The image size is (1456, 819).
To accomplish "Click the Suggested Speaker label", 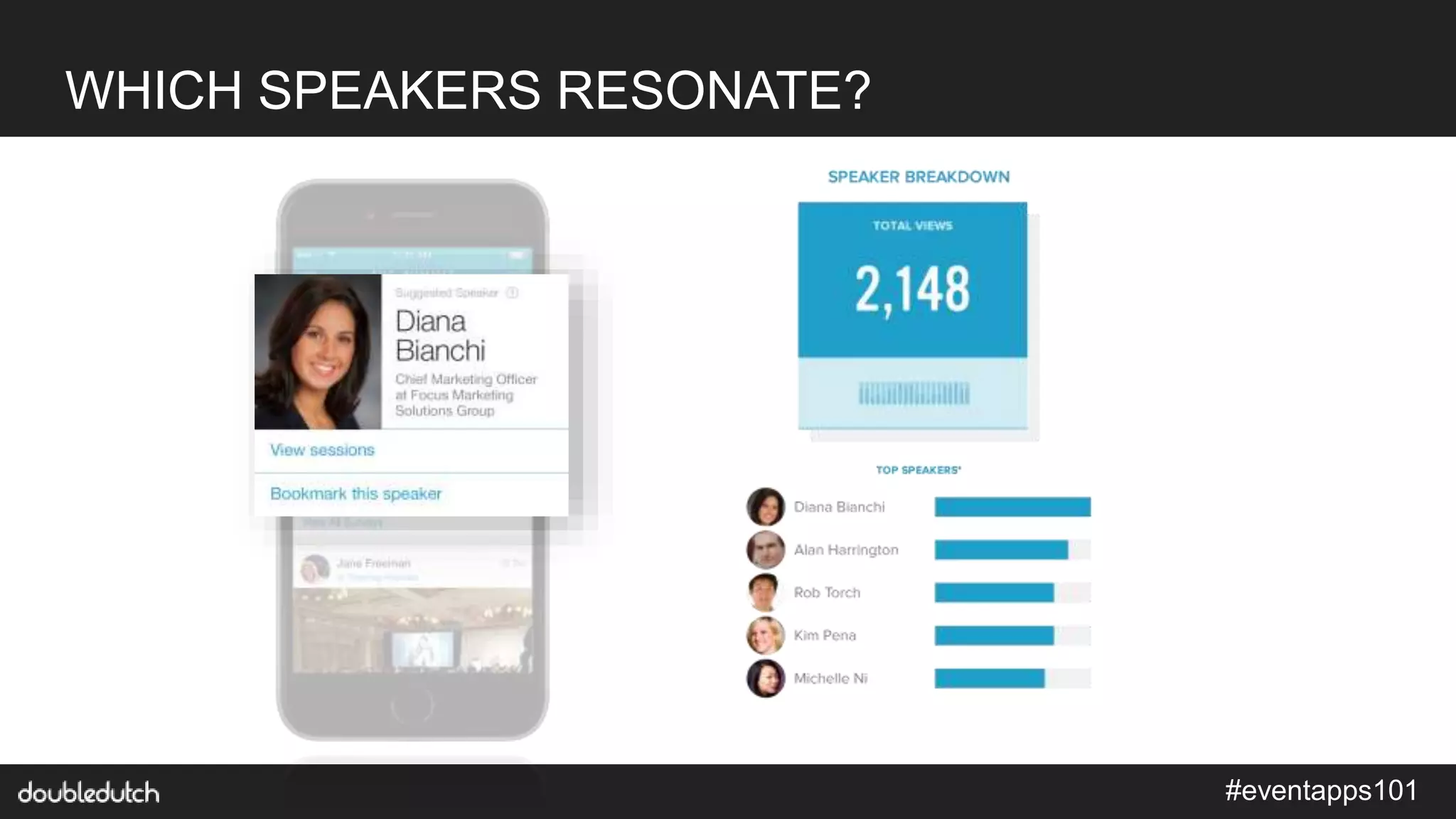I will [446, 293].
